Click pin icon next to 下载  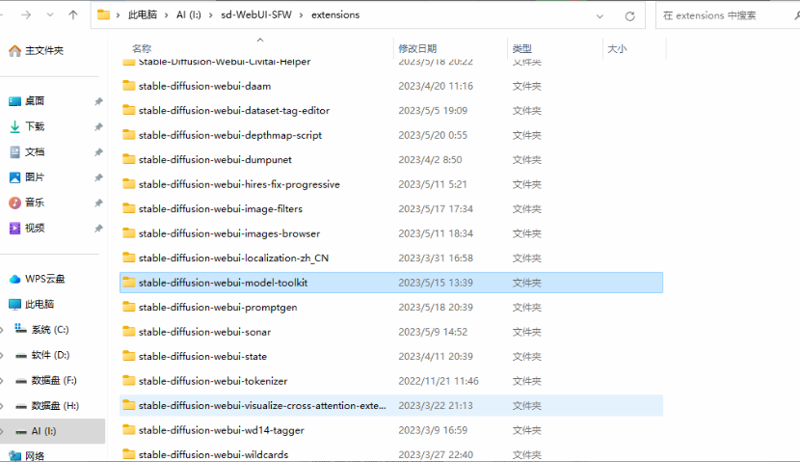tap(98, 126)
